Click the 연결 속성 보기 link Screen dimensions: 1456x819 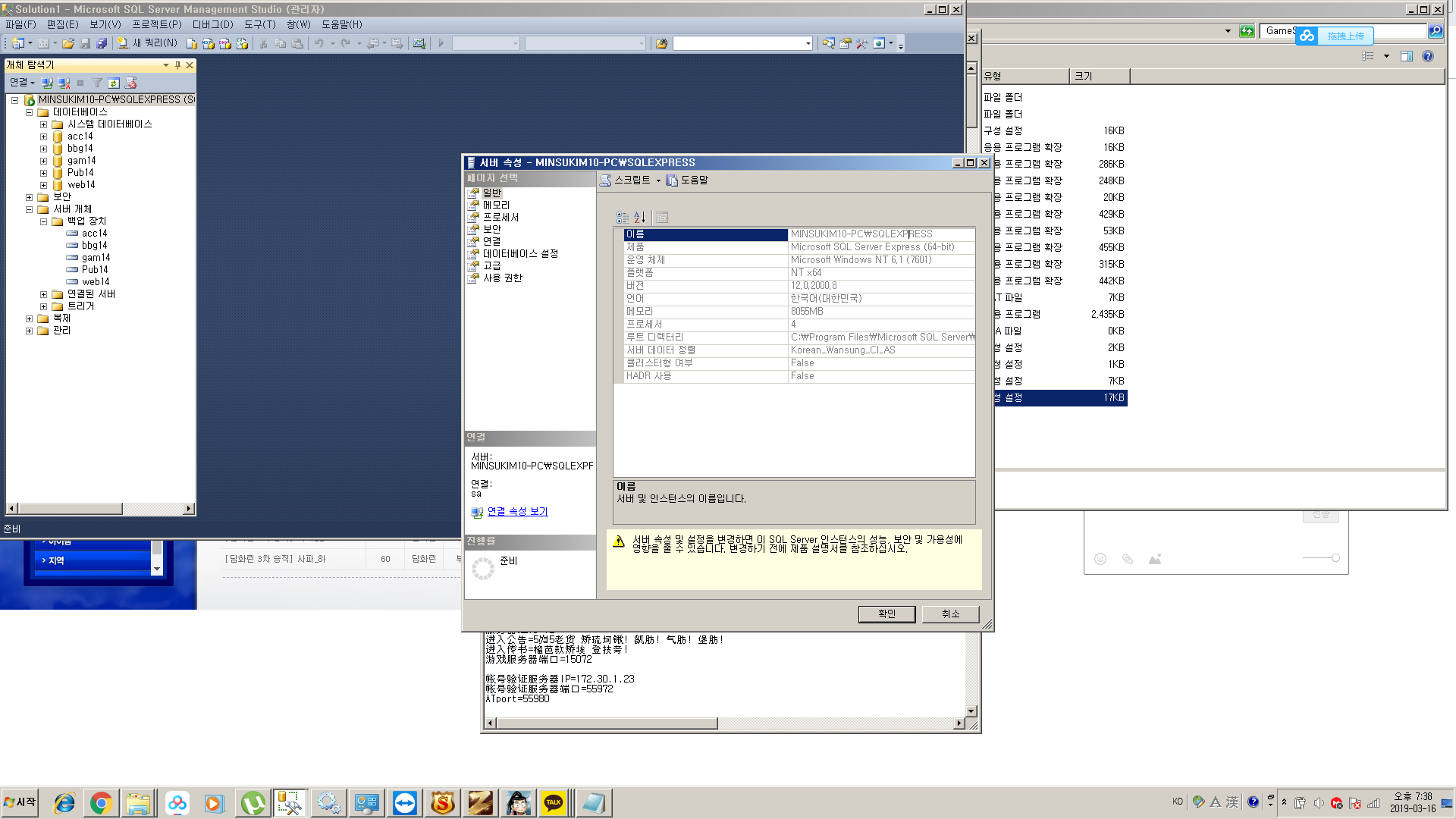[x=517, y=512]
